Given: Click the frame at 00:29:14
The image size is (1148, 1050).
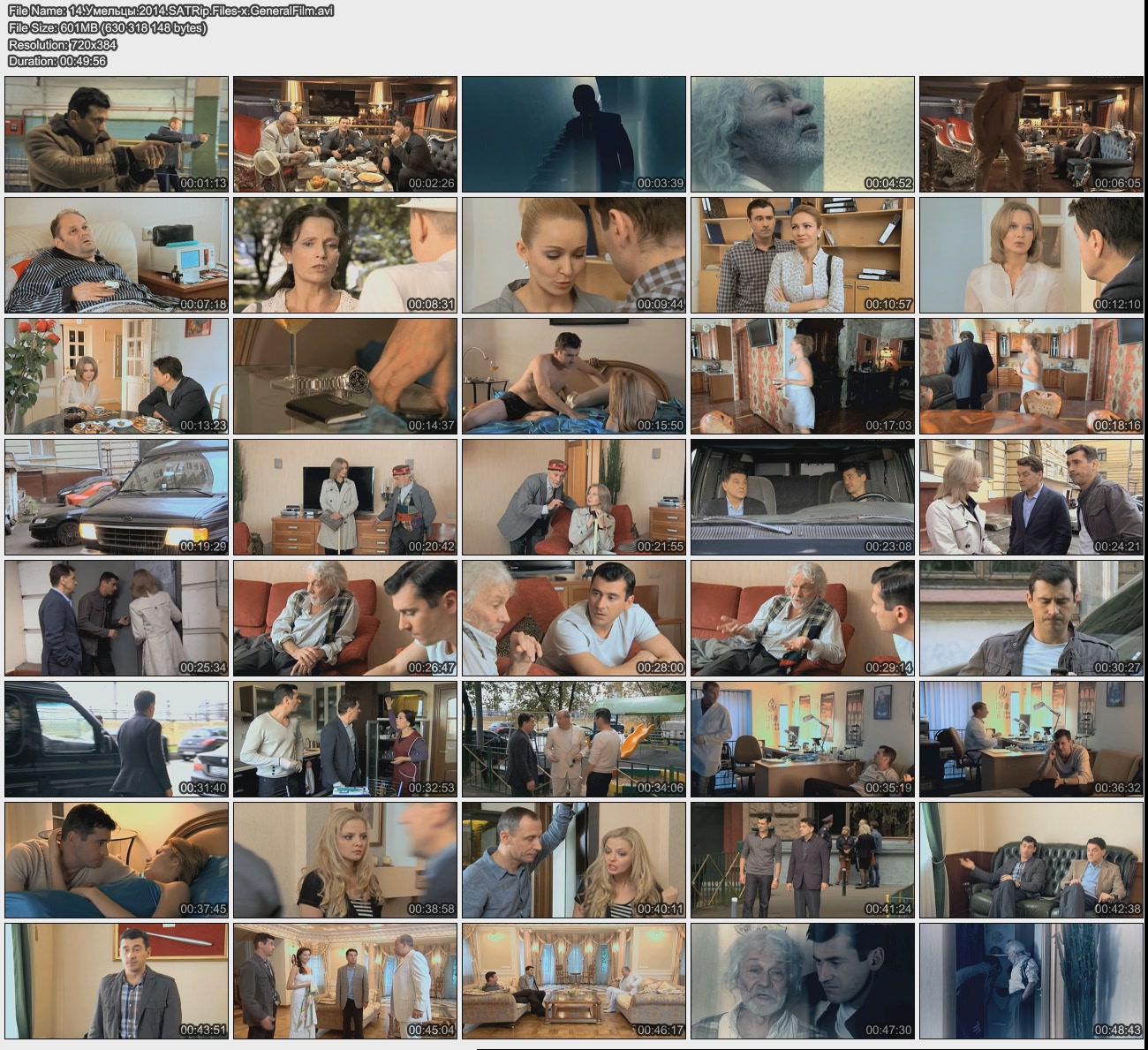Looking at the screenshot, I should point(803,618).
